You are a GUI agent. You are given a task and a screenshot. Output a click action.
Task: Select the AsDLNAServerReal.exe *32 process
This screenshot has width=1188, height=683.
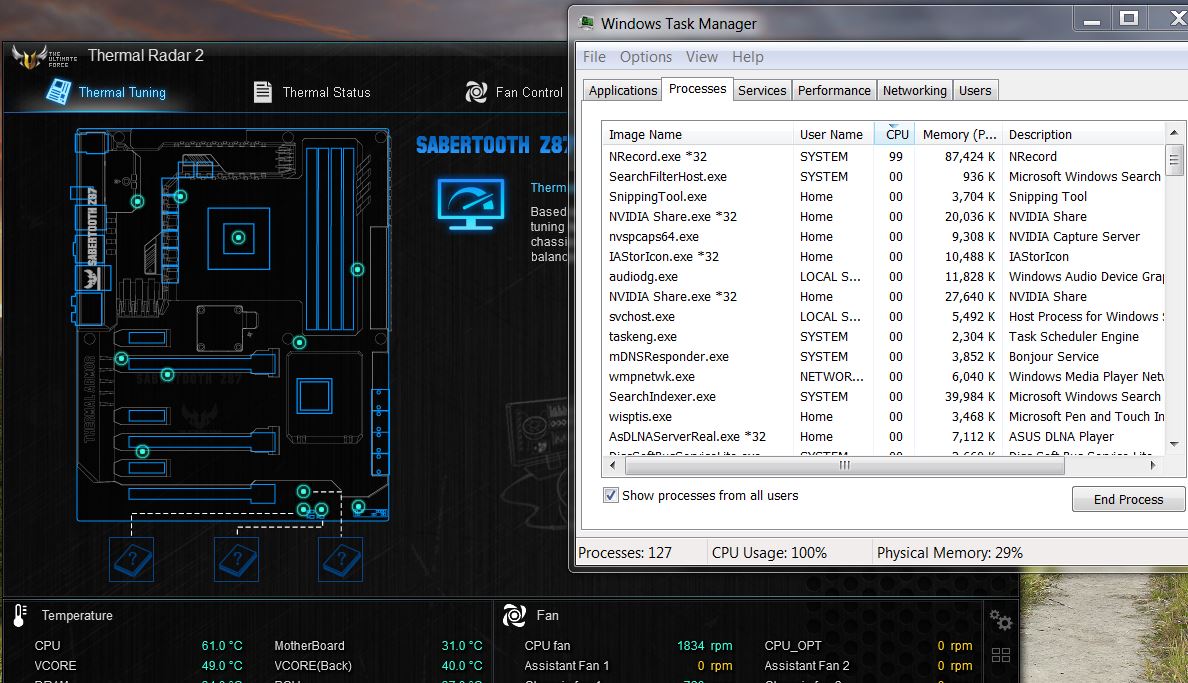884,437
